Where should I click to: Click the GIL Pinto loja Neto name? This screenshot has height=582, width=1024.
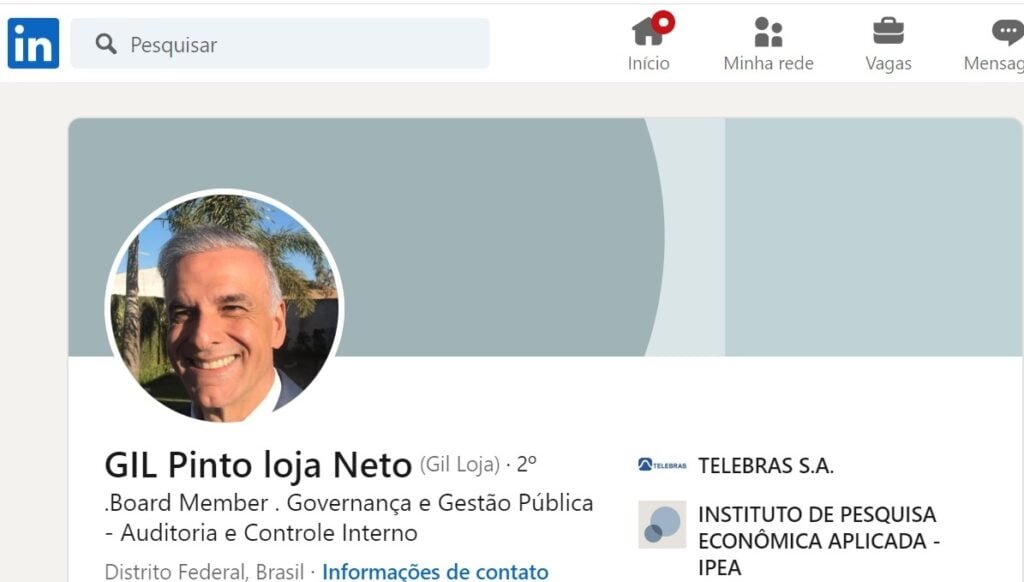tap(258, 465)
